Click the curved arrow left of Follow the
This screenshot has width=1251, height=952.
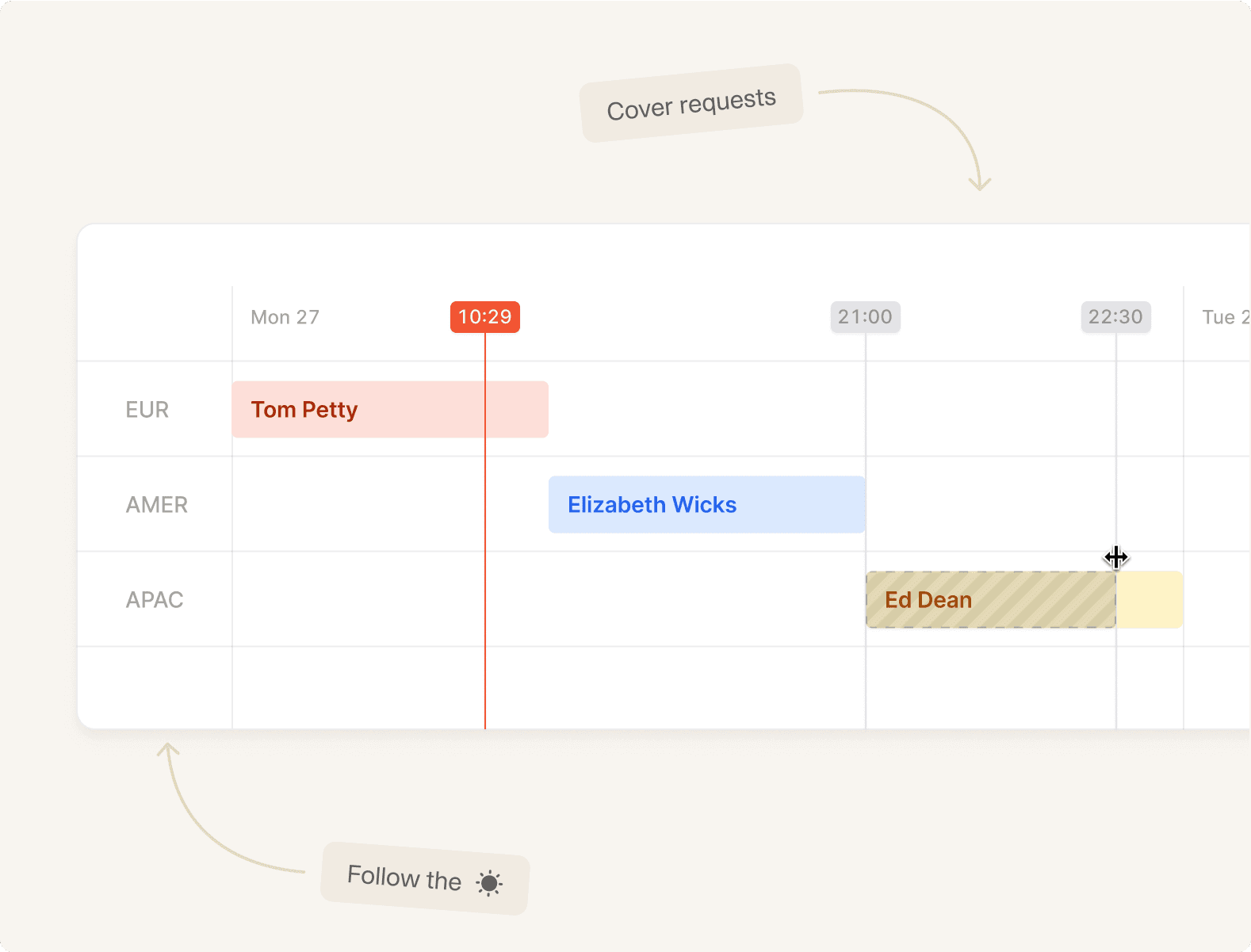pyautogui.click(x=208, y=824)
